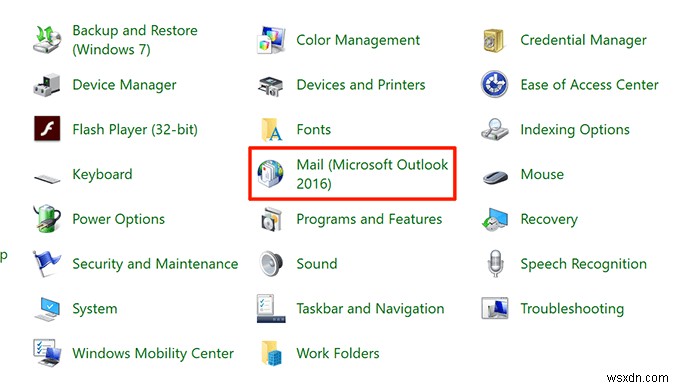Click the Ease of Access Center icon
Screen dimensions: 680x388
pos(494,84)
